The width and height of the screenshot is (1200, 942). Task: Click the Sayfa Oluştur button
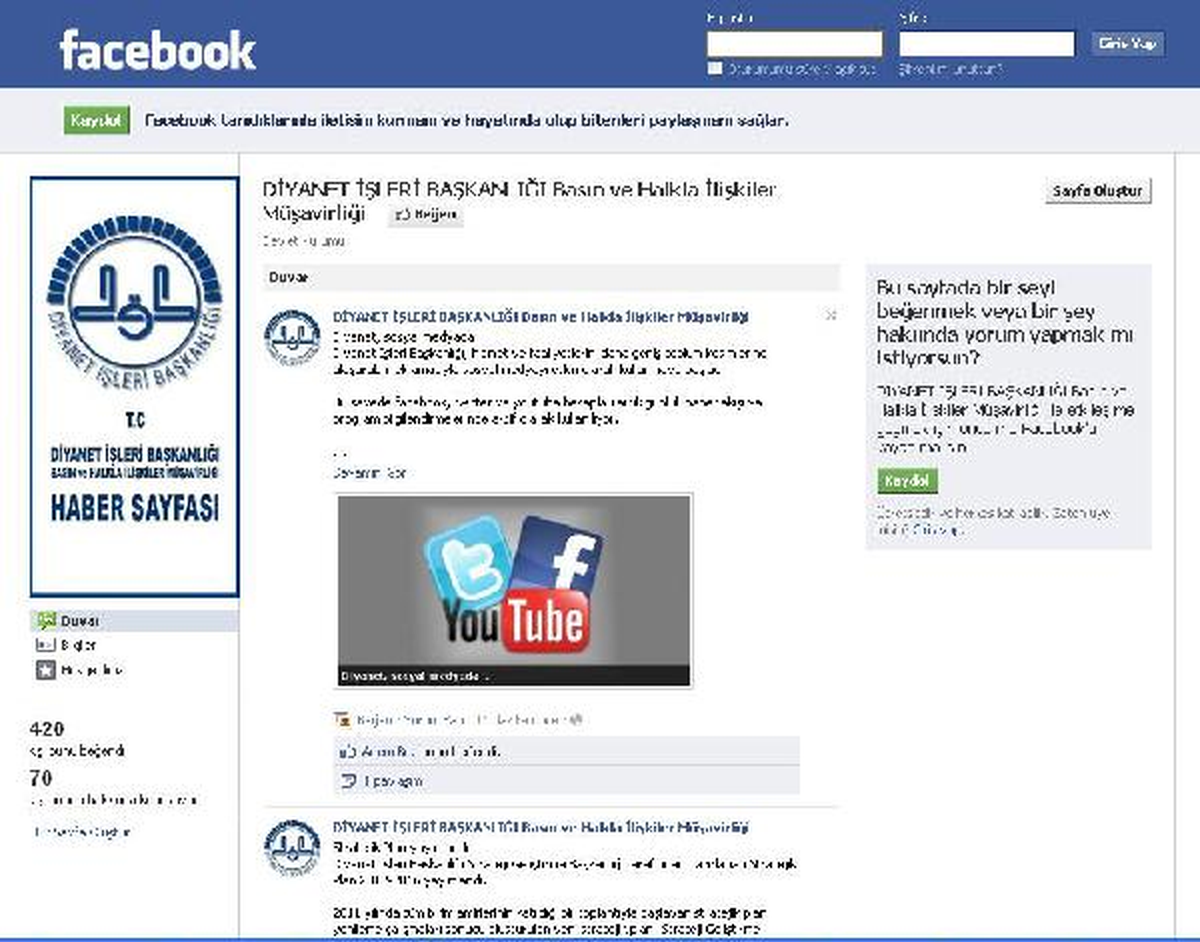click(x=1098, y=191)
